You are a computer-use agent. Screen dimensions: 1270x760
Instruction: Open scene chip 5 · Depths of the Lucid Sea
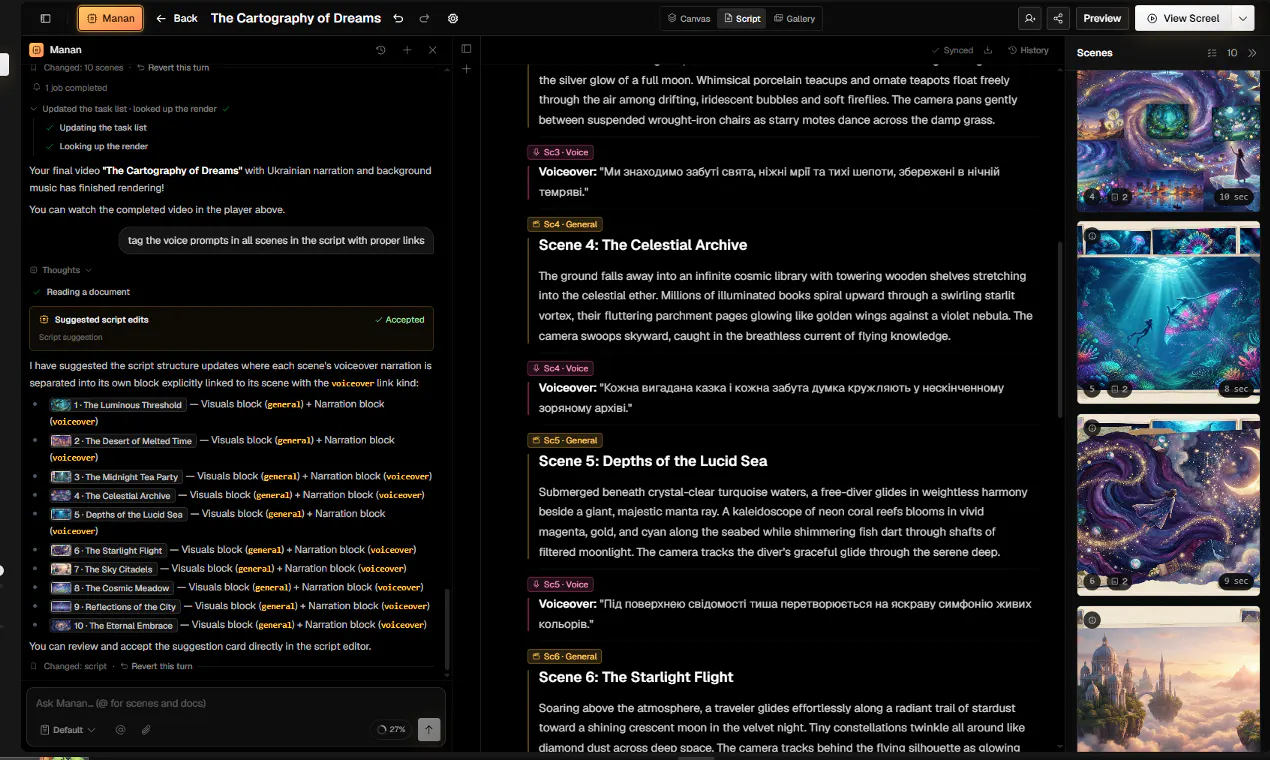(118, 515)
